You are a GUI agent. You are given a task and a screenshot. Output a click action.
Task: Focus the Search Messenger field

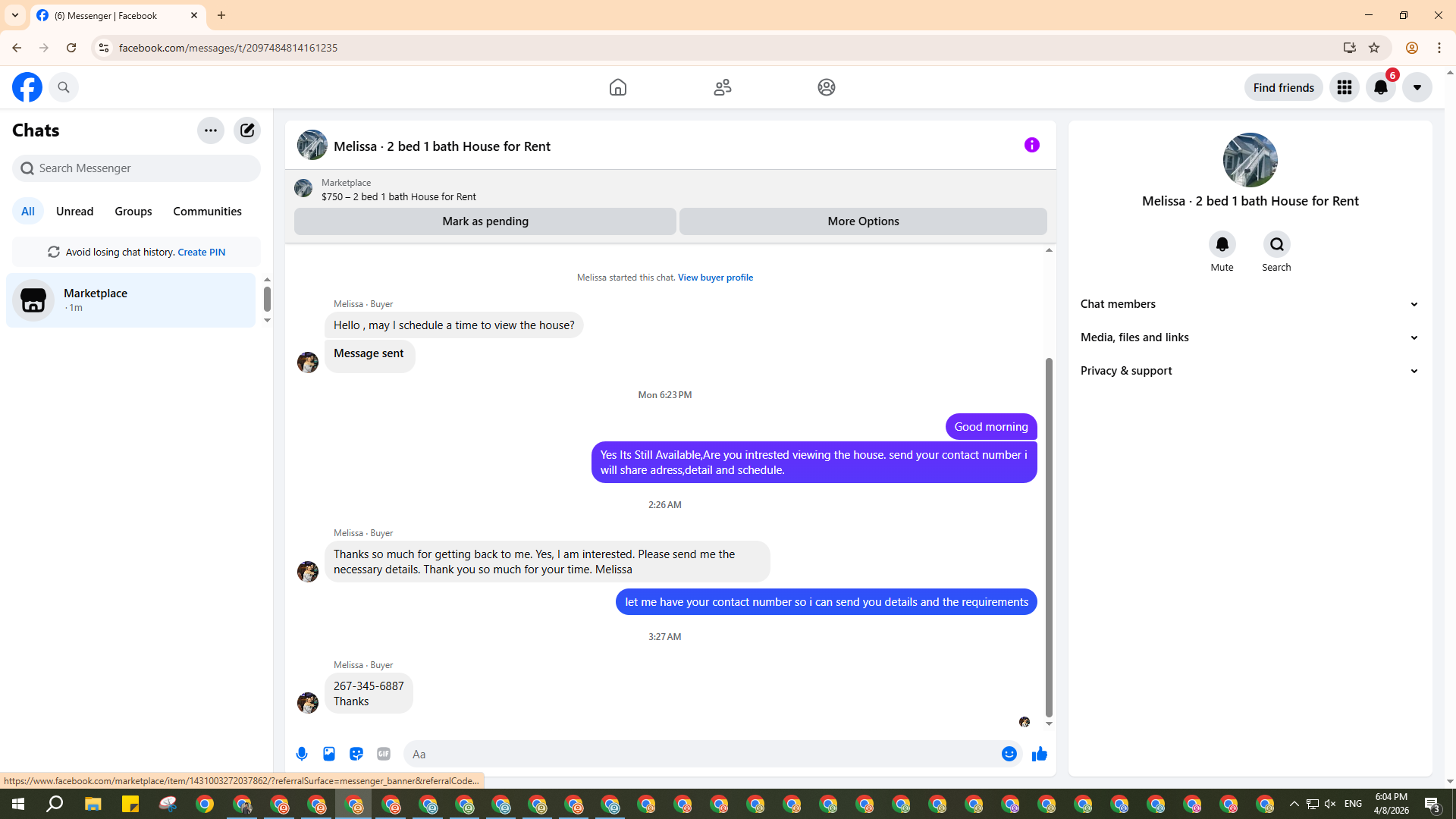136,168
